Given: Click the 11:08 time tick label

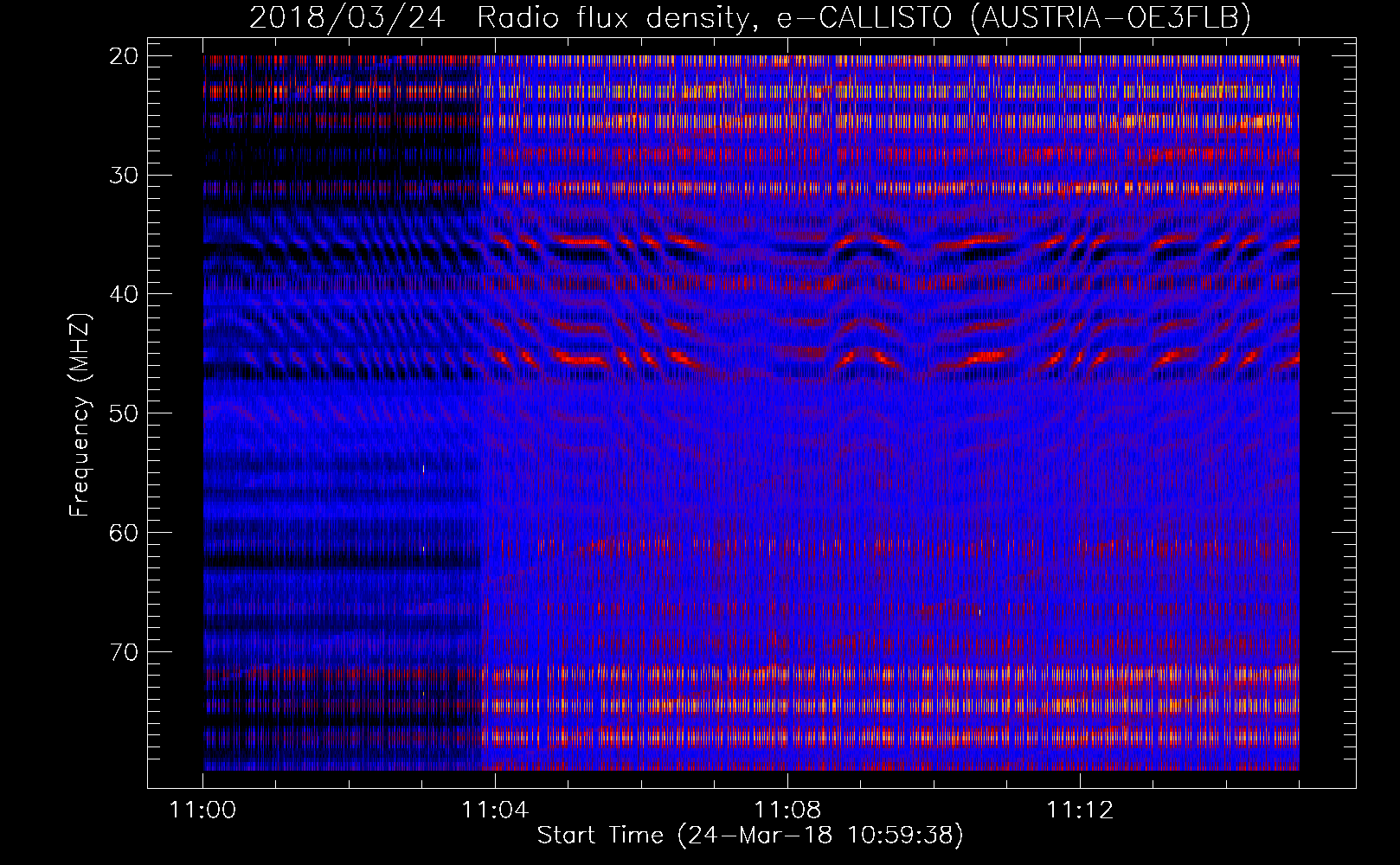Looking at the screenshot, I should click(x=787, y=811).
